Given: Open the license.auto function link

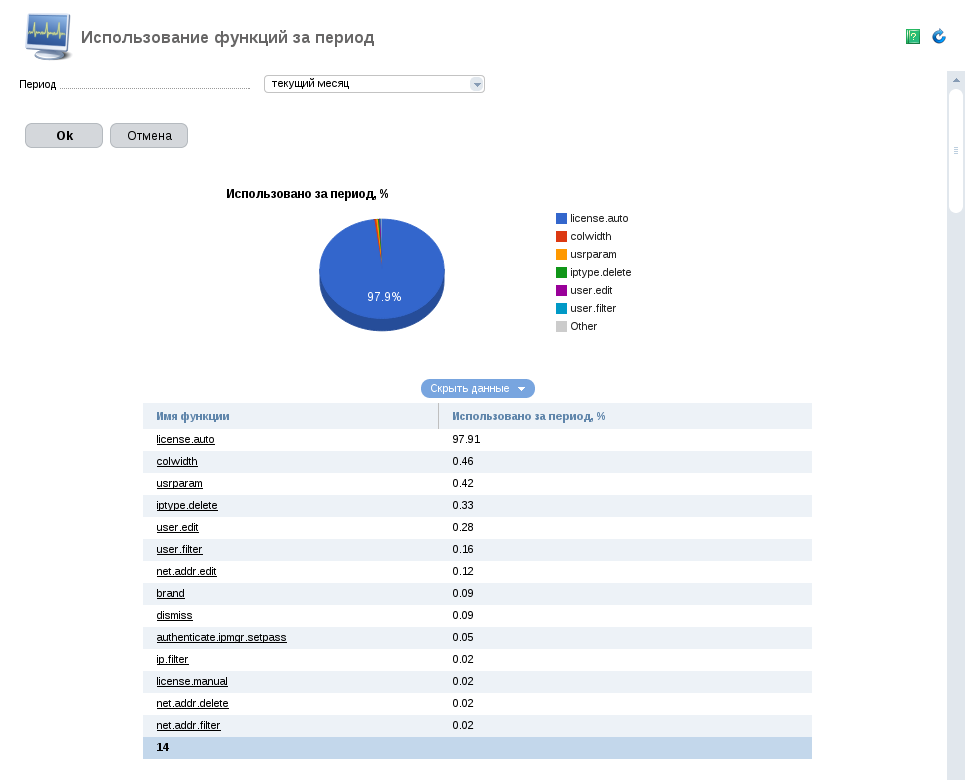Looking at the screenshot, I should (x=185, y=440).
